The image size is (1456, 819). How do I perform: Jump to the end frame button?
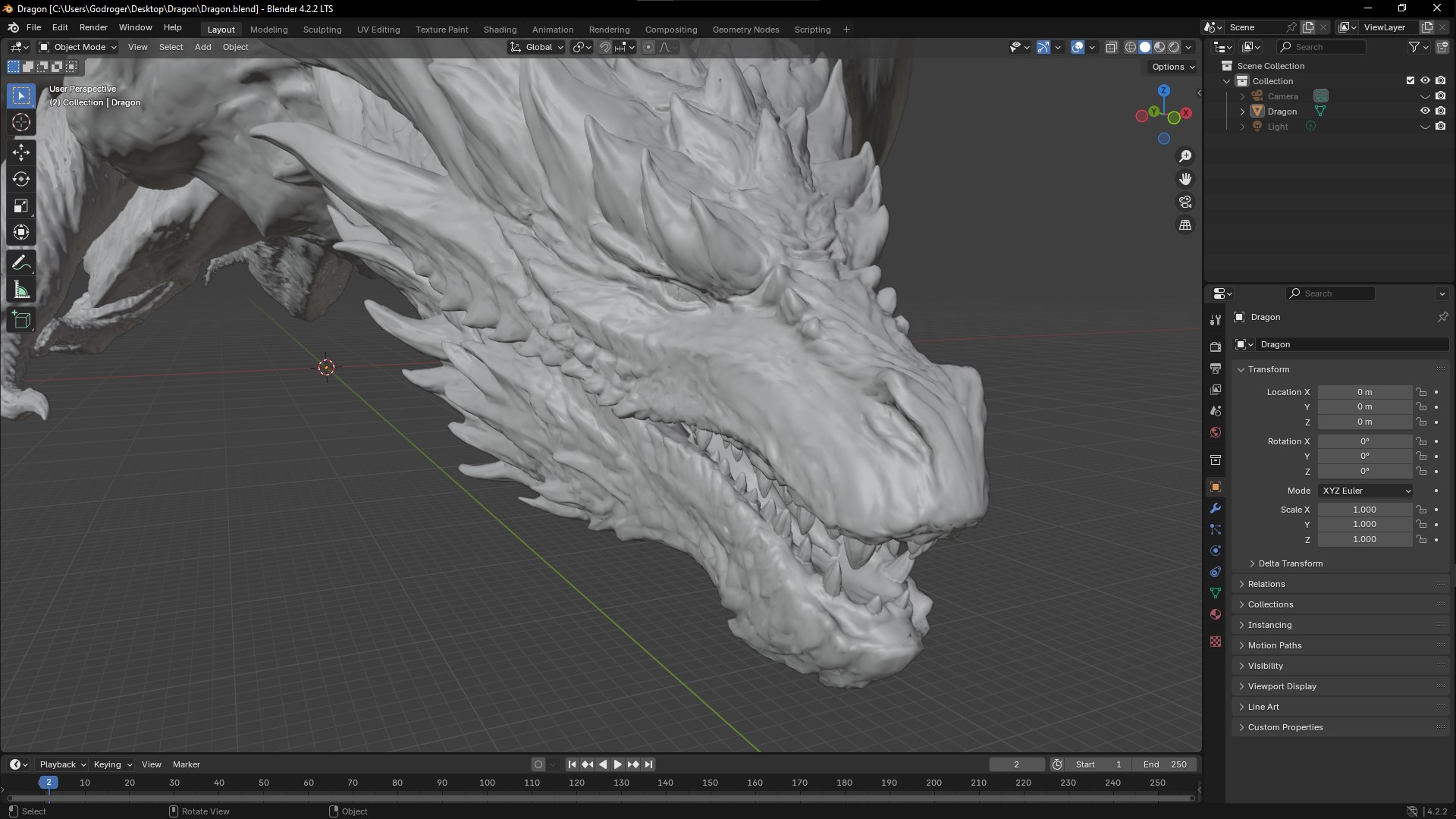648,764
